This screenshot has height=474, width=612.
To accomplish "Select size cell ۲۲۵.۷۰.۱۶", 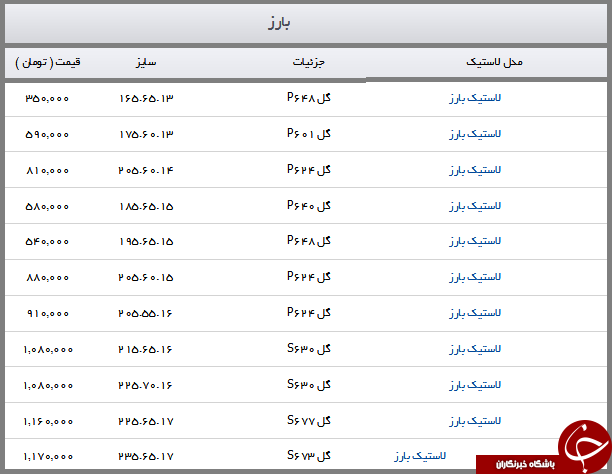I will (145, 385).
